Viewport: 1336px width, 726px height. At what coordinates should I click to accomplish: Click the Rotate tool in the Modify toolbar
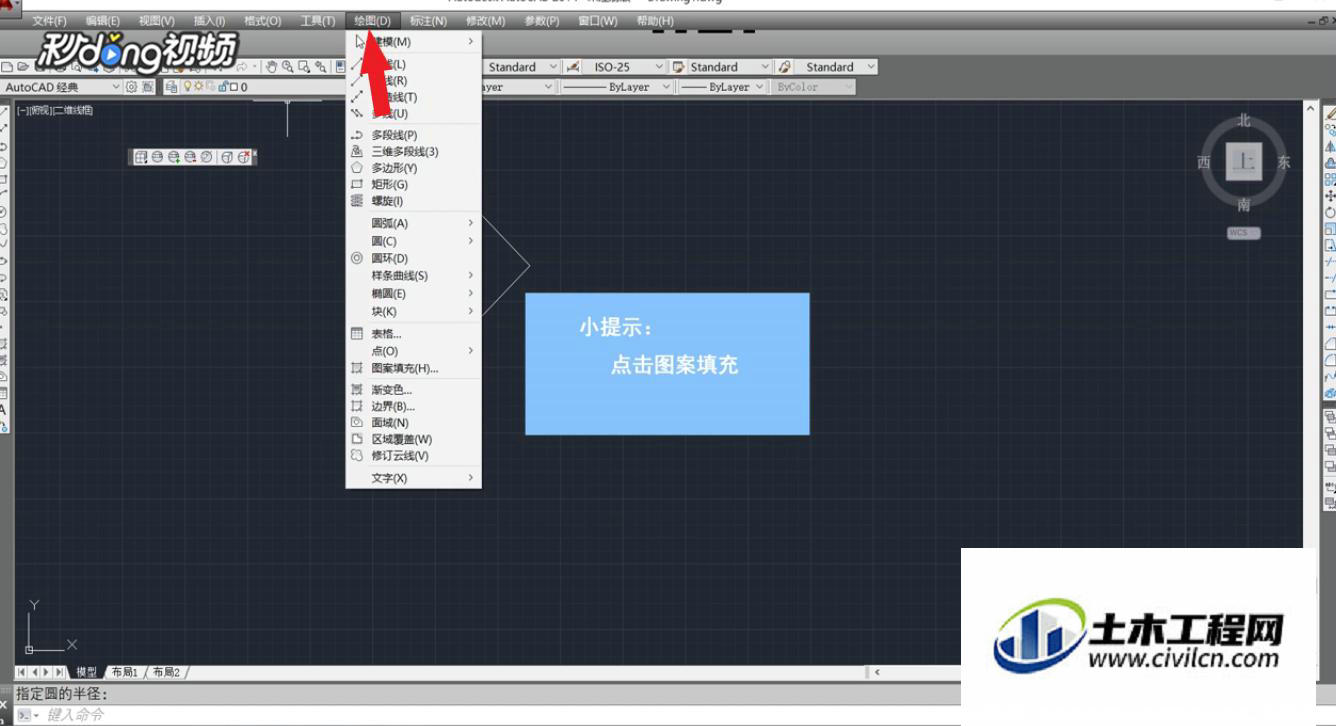pos(1330,212)
